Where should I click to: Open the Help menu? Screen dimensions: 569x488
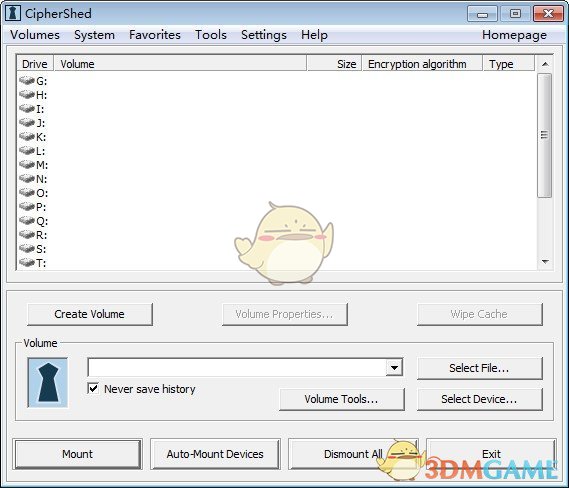tap(314, 35)
